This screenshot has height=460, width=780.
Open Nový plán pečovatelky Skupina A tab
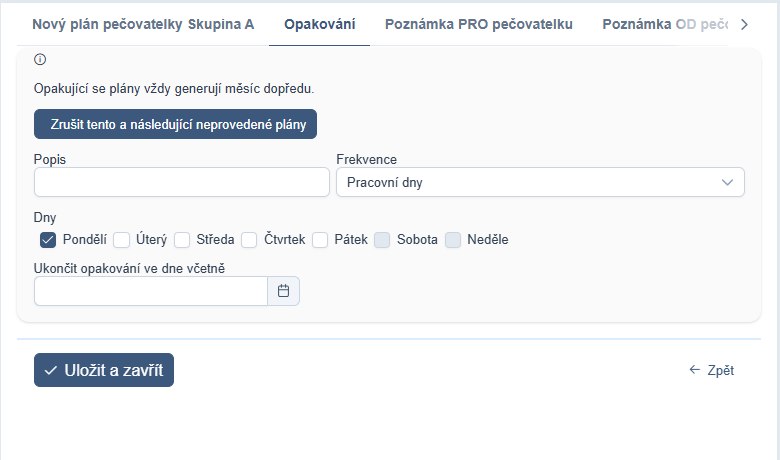click(x=143, y=24)
